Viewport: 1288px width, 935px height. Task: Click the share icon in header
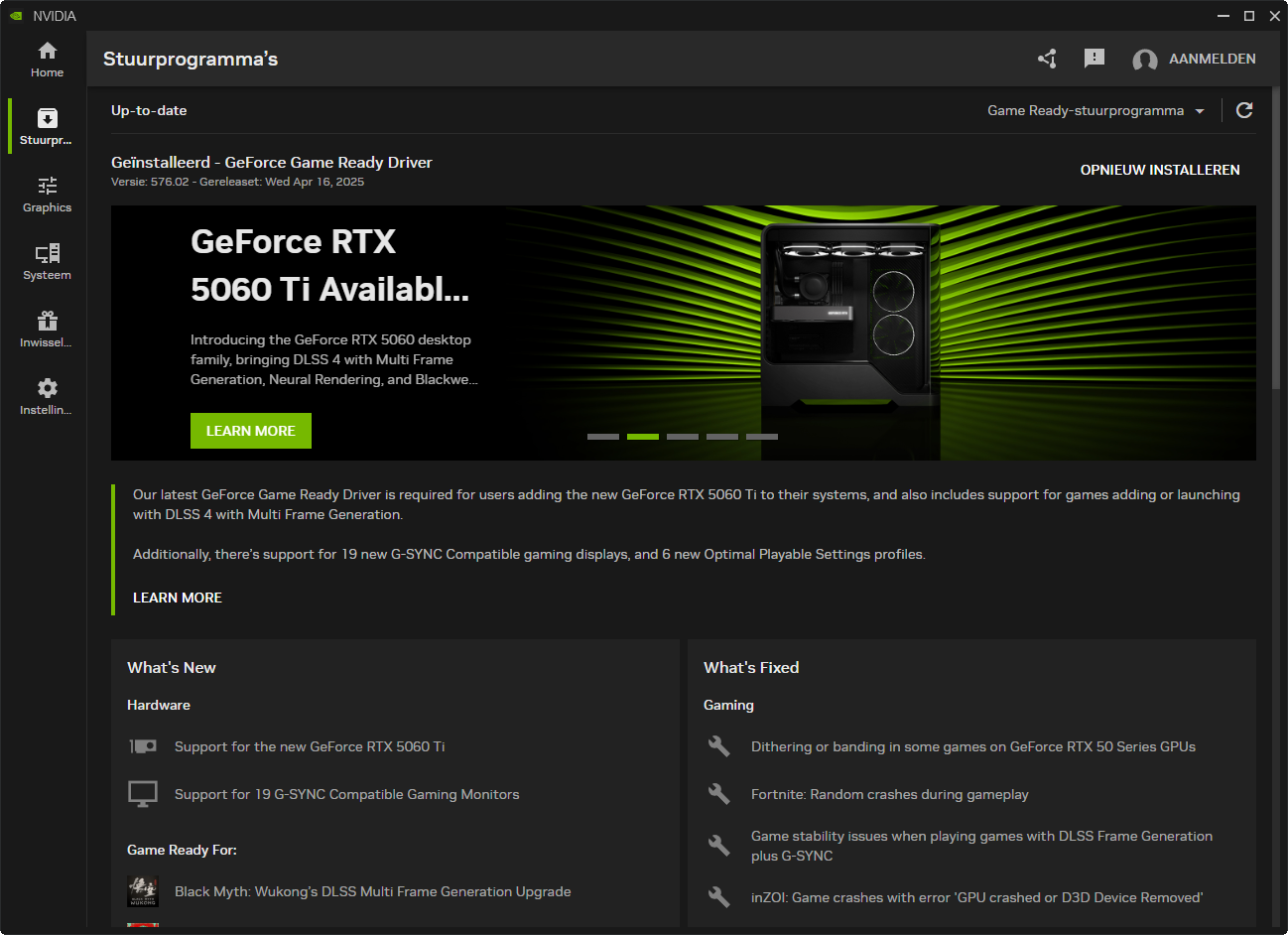1047,59
